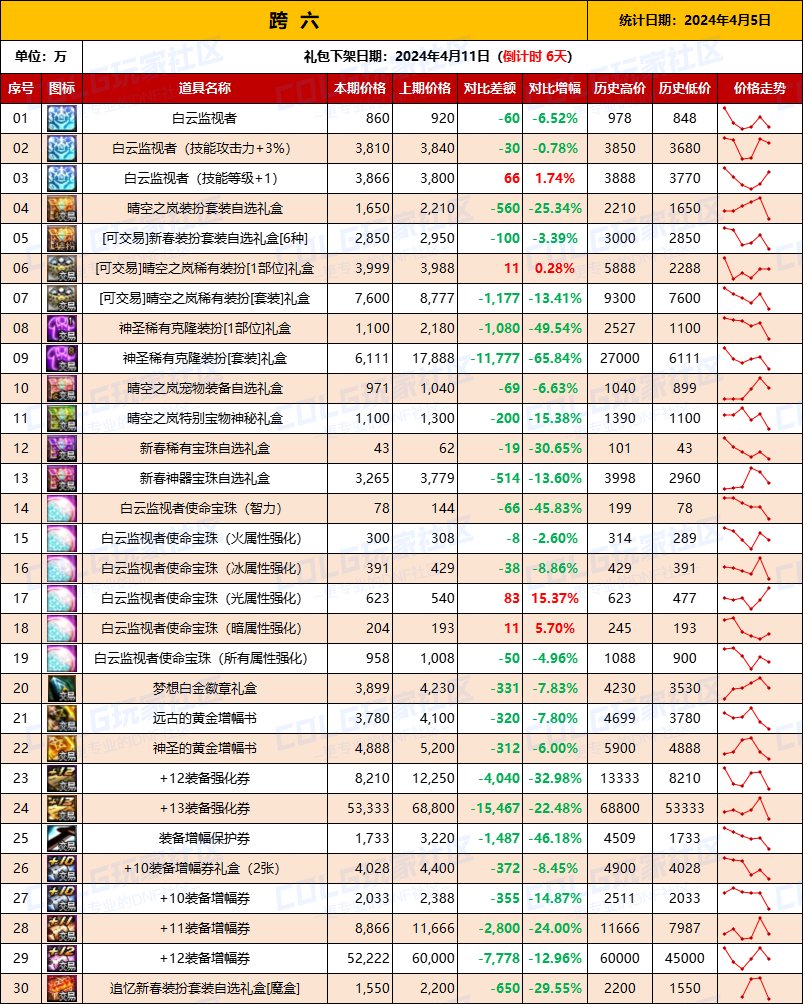Viewport: 803px width, 1004px height.
Task: Click the 单位：万 cell
Action: click(x=41, y=56)
